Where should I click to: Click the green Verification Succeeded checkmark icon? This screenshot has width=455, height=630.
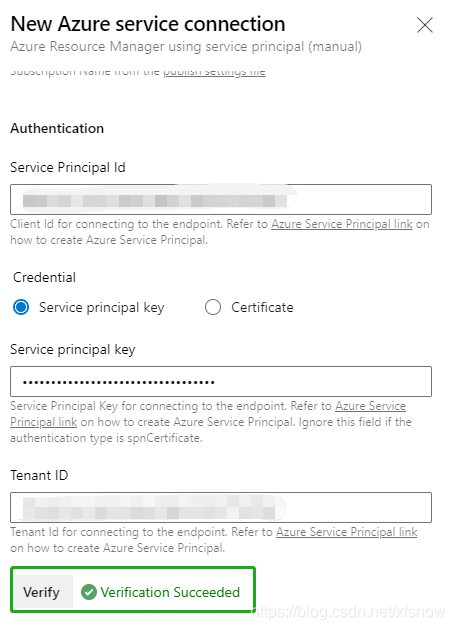[89, 592]
